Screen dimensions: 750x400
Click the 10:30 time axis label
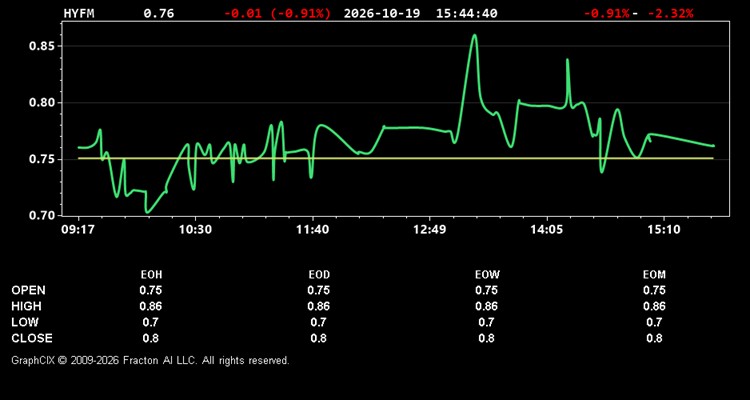(196, 230)
